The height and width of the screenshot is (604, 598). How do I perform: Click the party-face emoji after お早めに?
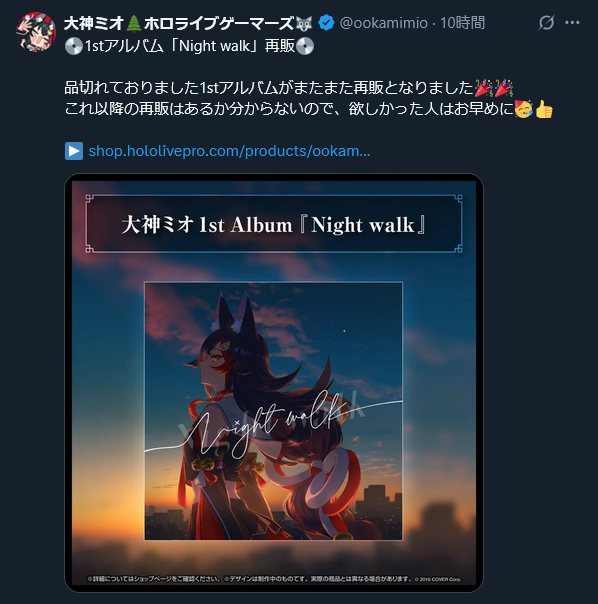[524, 109]
